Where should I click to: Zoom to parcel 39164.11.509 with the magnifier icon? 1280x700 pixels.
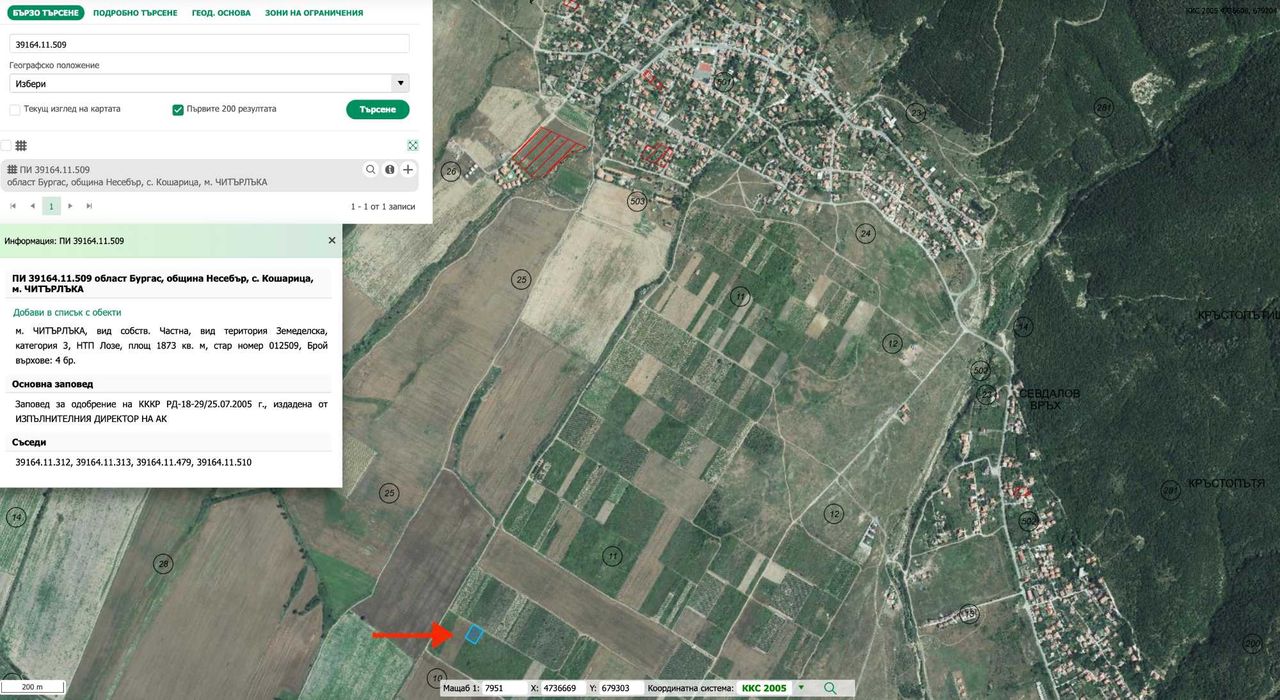pos(371,170)
